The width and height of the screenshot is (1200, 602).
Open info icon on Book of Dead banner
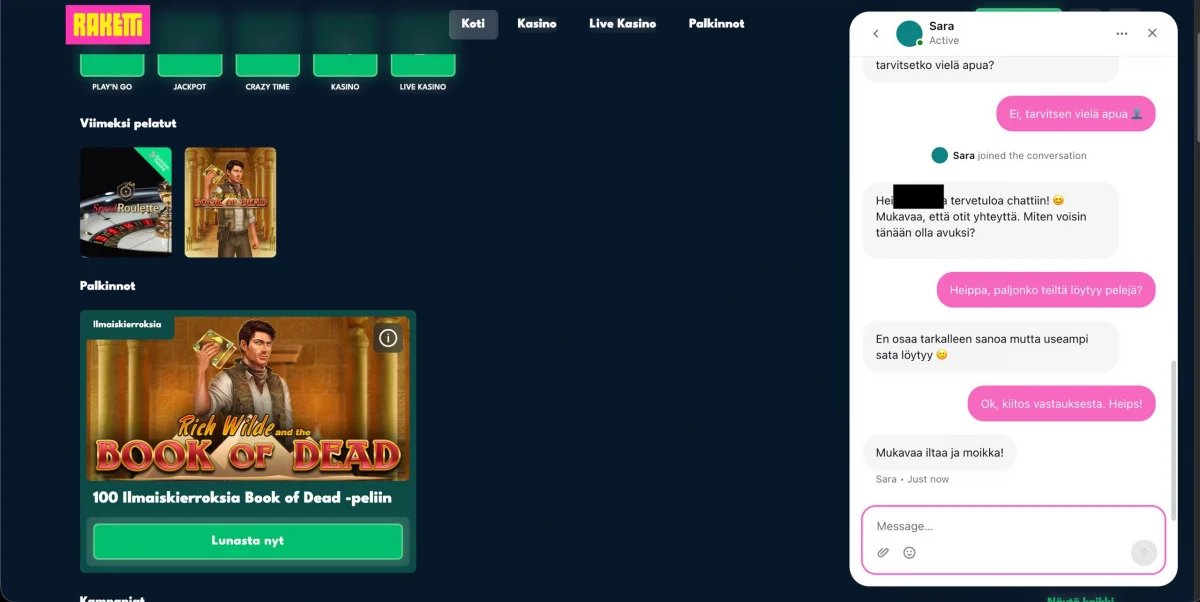[388, 338]
